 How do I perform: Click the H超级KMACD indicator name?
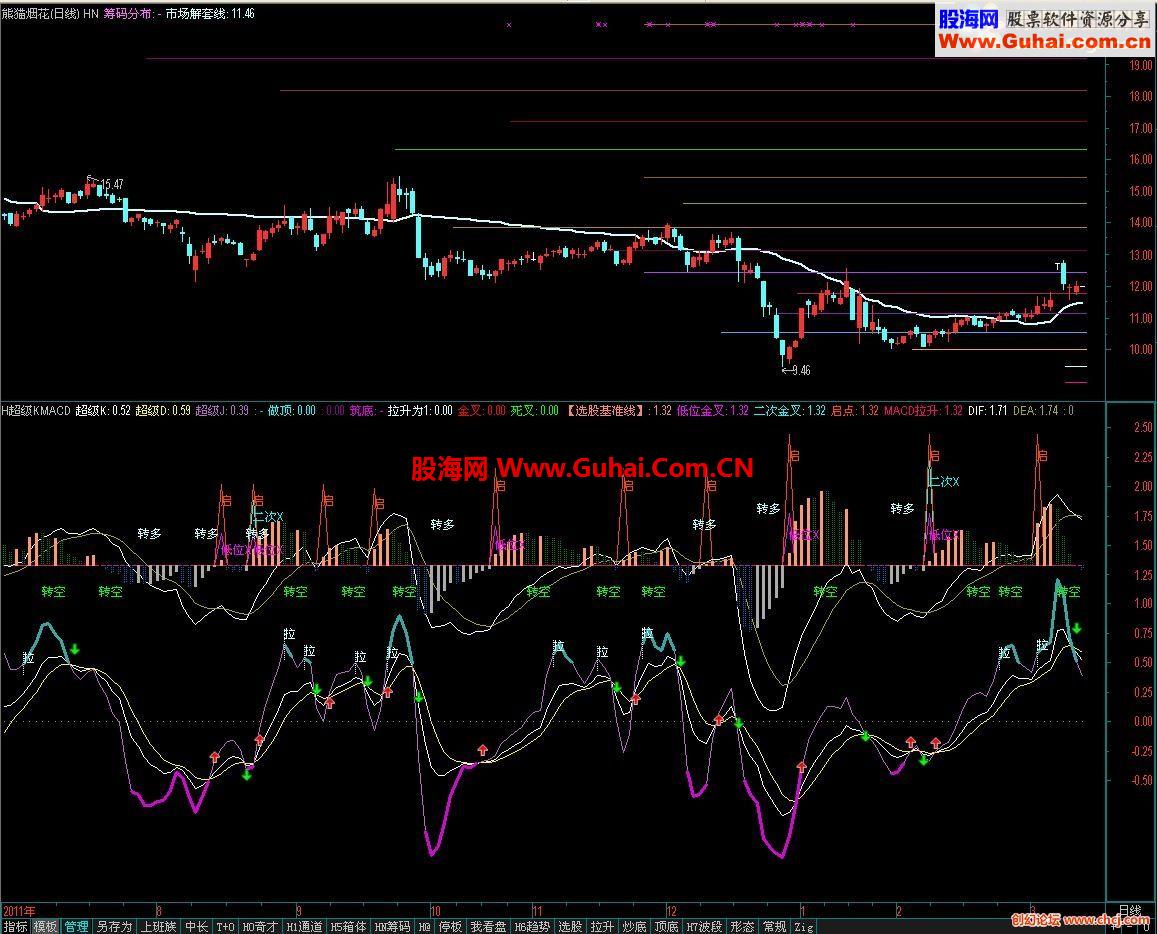pos(36,410)
